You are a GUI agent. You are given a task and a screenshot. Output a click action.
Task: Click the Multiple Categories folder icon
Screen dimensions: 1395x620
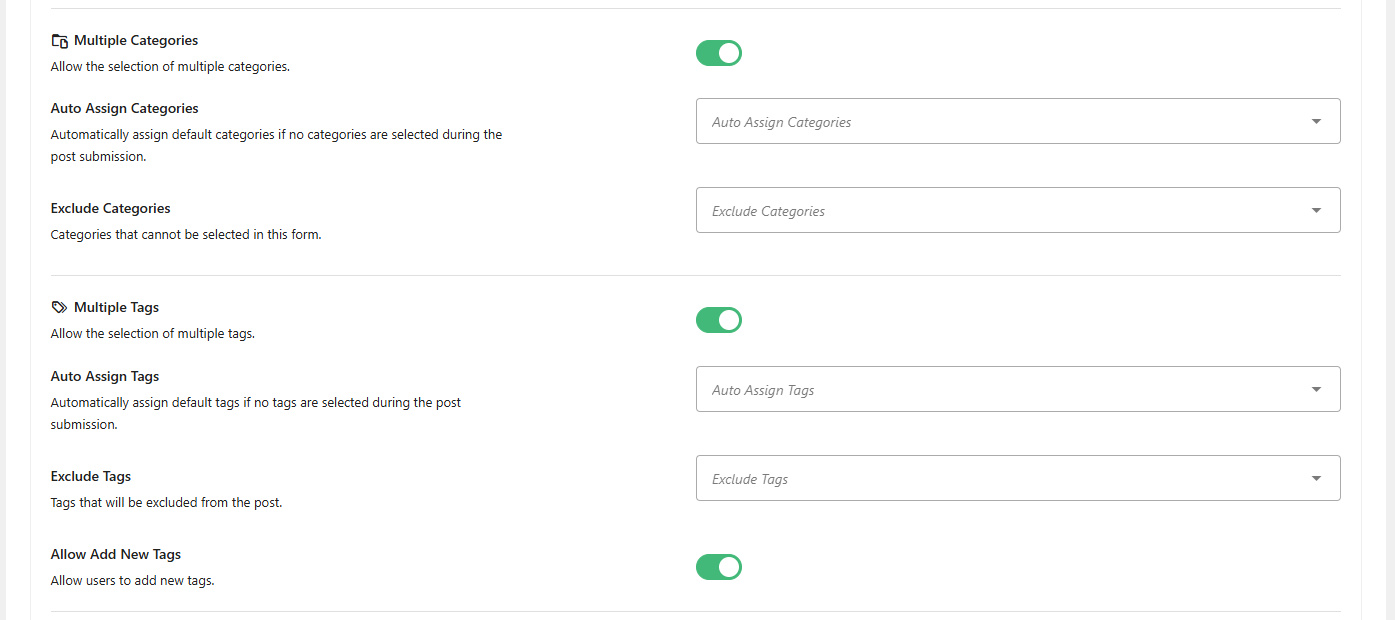tap(60, 41)
